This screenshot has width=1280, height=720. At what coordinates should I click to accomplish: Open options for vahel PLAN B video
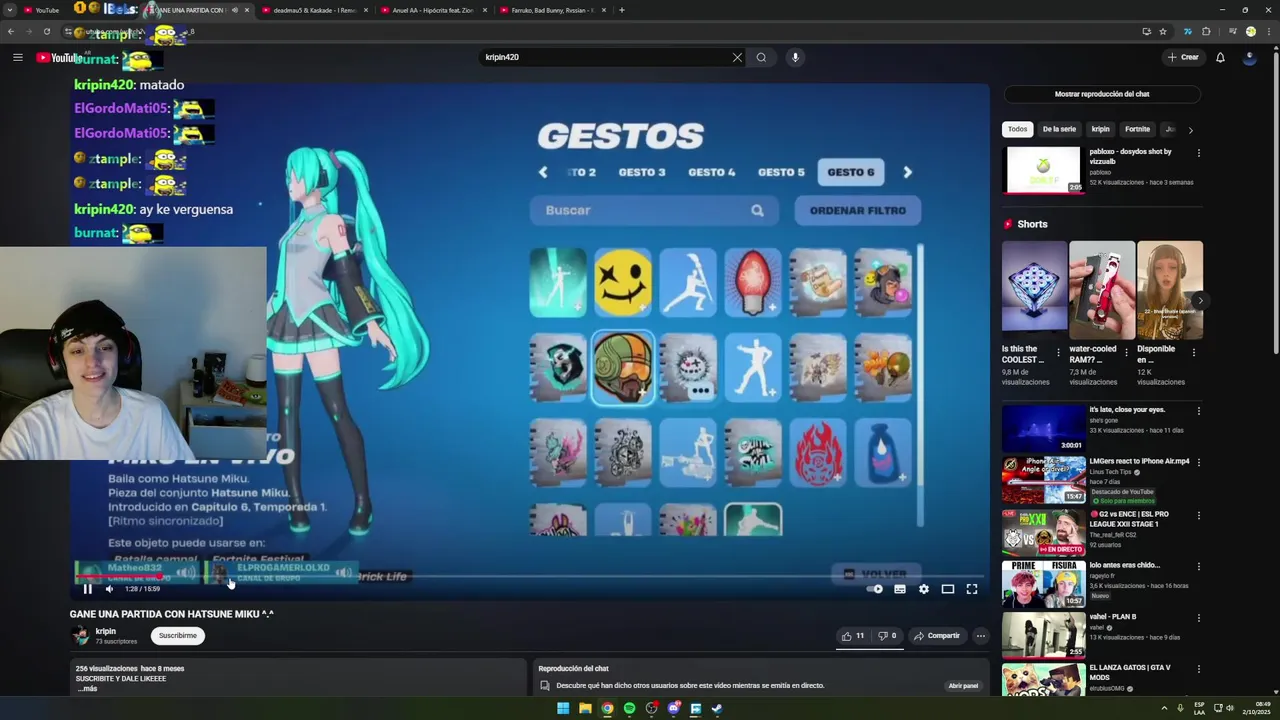pos(1198,618)
